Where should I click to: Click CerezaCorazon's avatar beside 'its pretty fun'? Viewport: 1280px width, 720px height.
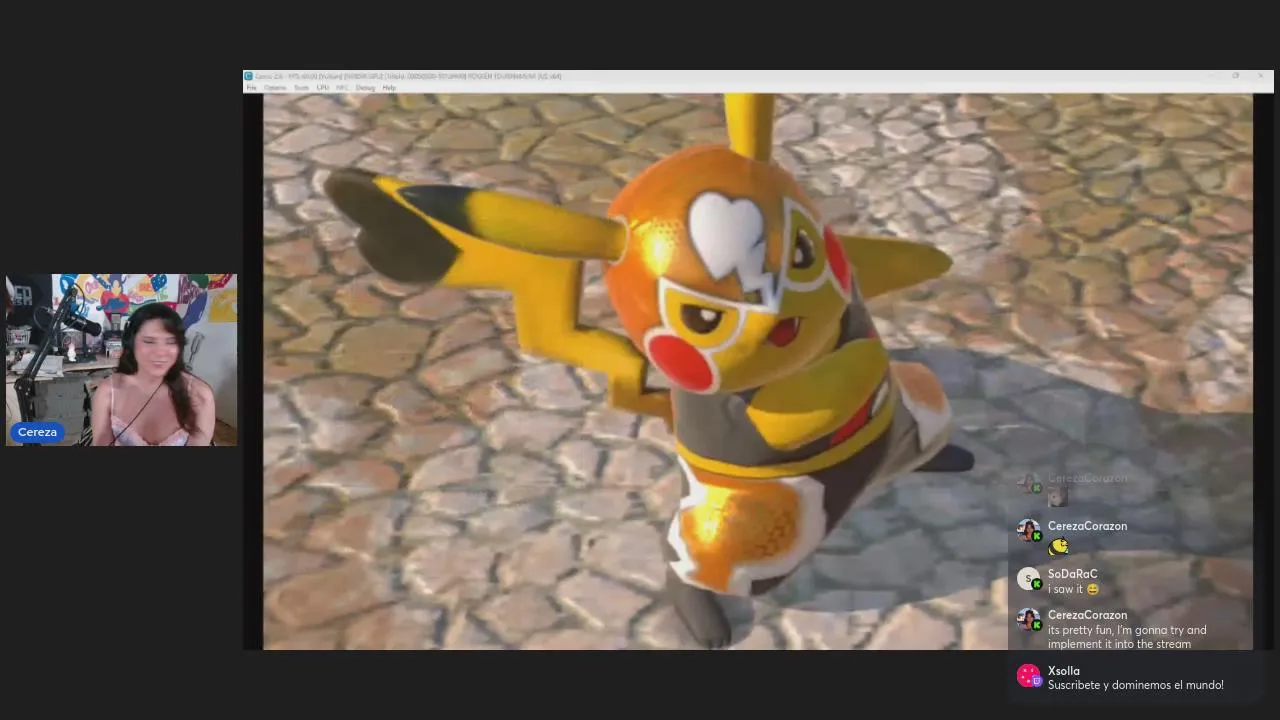point(1028,620)
